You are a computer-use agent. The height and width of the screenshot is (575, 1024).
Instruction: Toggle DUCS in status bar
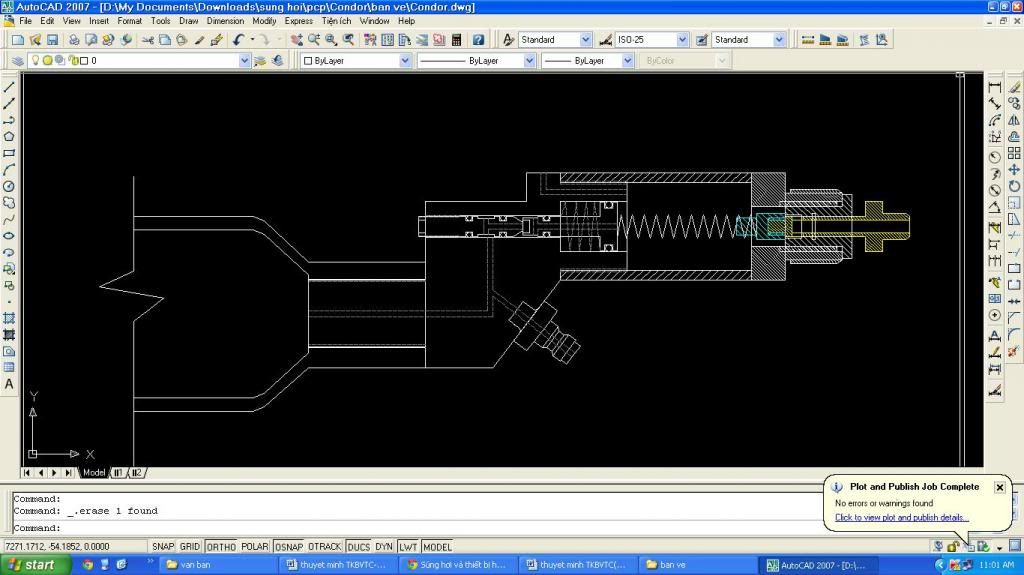pos(359,547)
